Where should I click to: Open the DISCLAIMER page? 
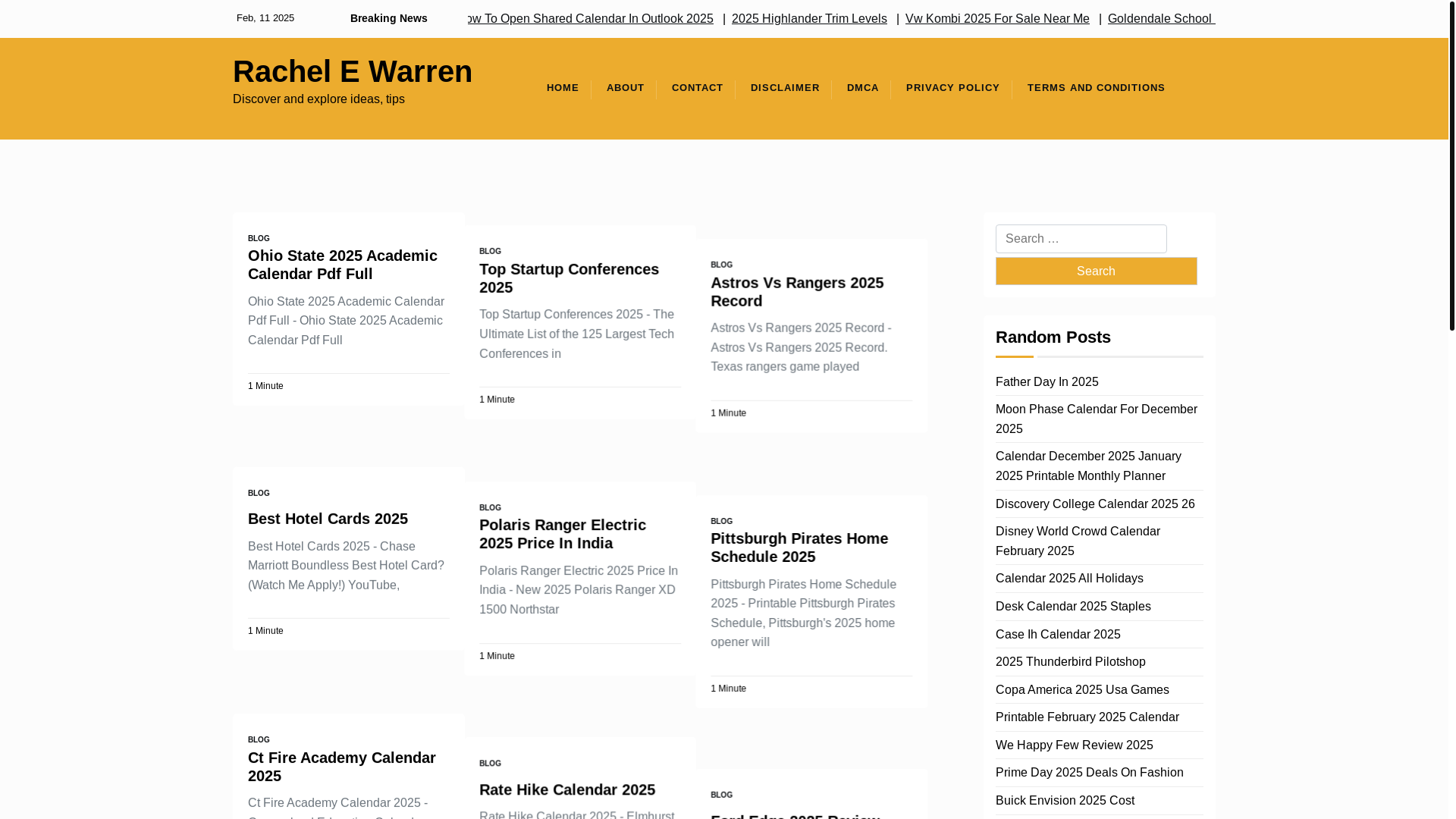[785, 88]
